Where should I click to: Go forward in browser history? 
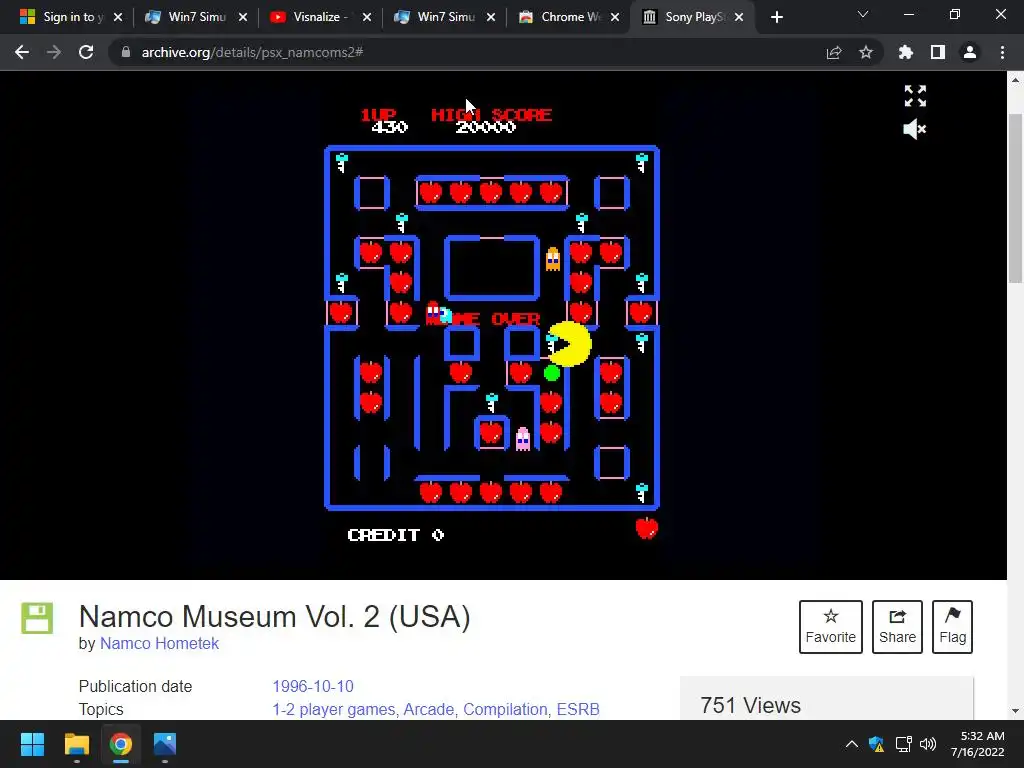tap(54, 52)
